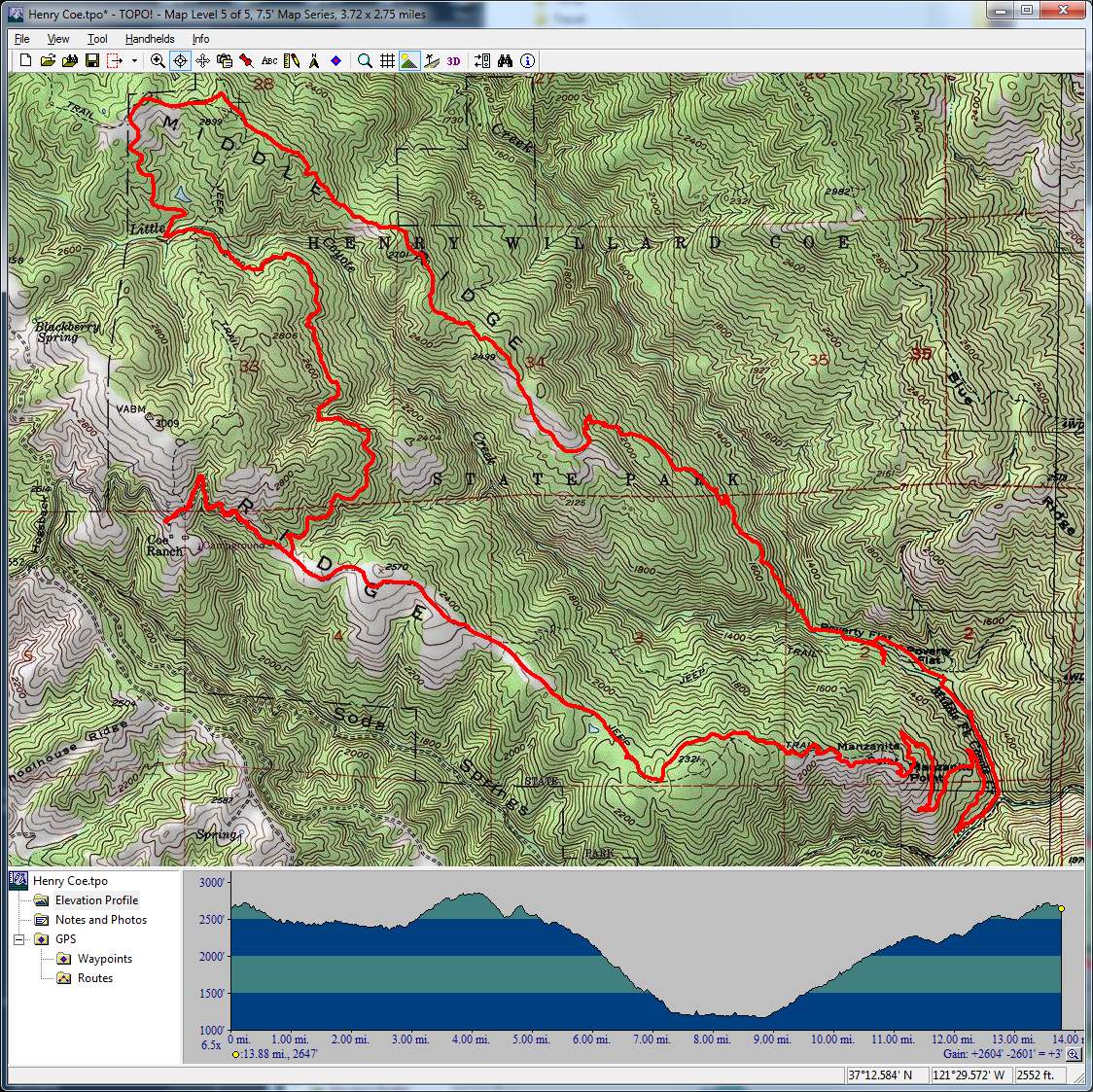Toggle shaded relief terrain display
Viewport: 1093px width, 1092px height.
pyautogui.click(x=409, y=60)
